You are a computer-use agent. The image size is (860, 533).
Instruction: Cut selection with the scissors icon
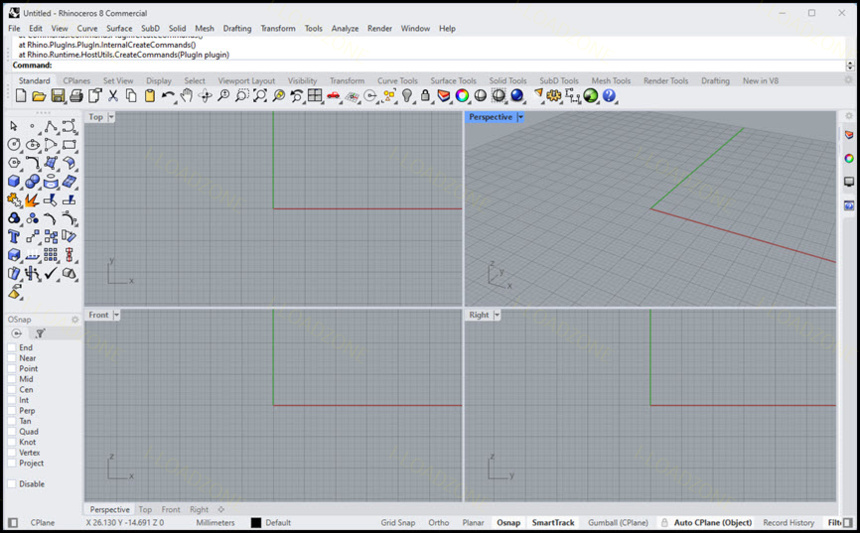coord(113,96)
